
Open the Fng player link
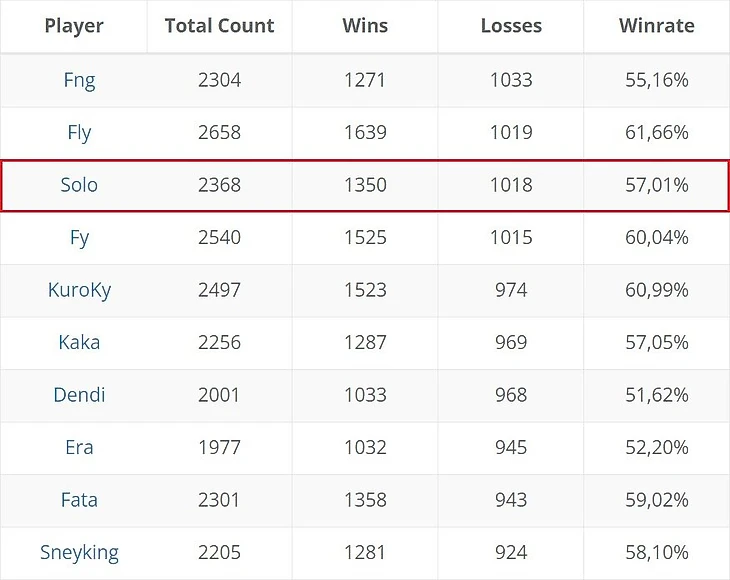(x=79, y=81)
